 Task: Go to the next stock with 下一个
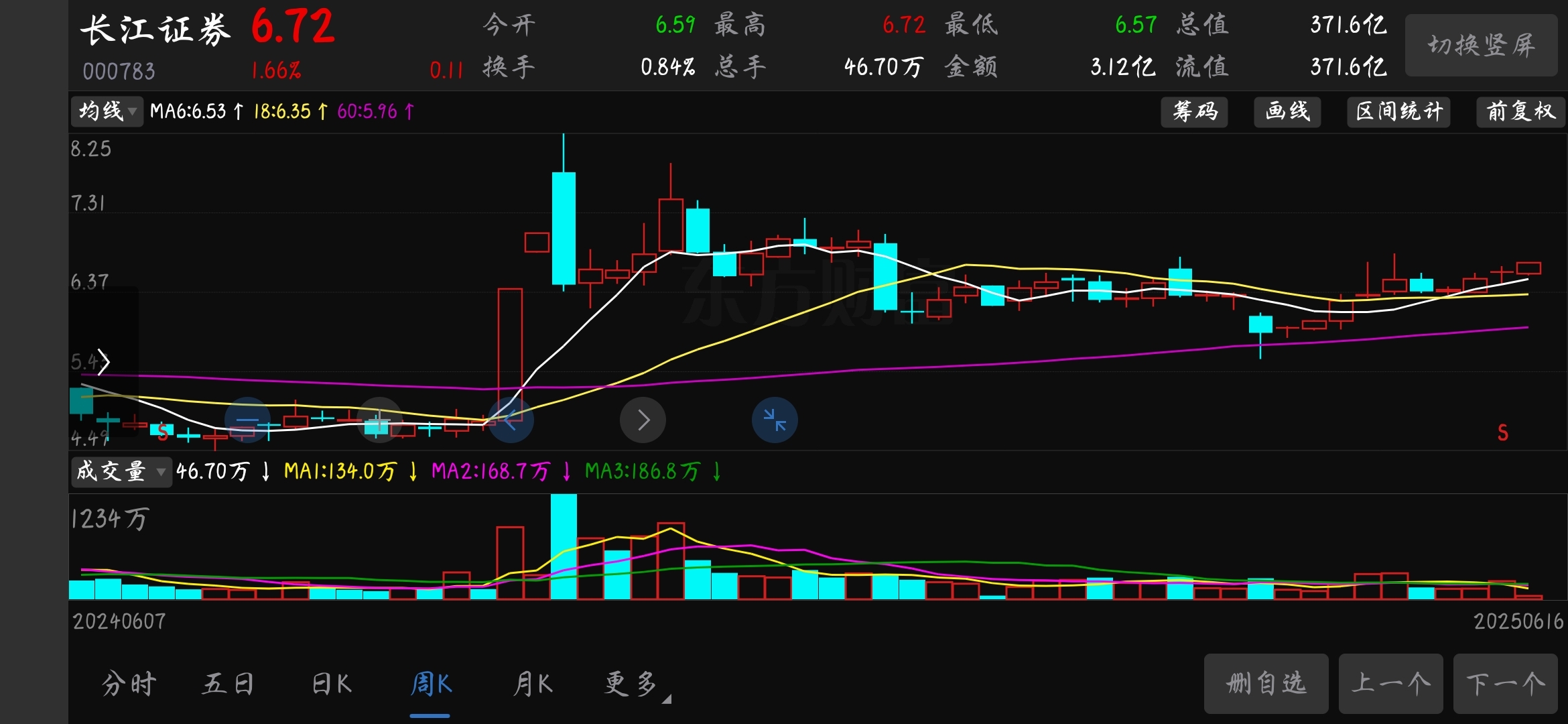(1505, 684)
